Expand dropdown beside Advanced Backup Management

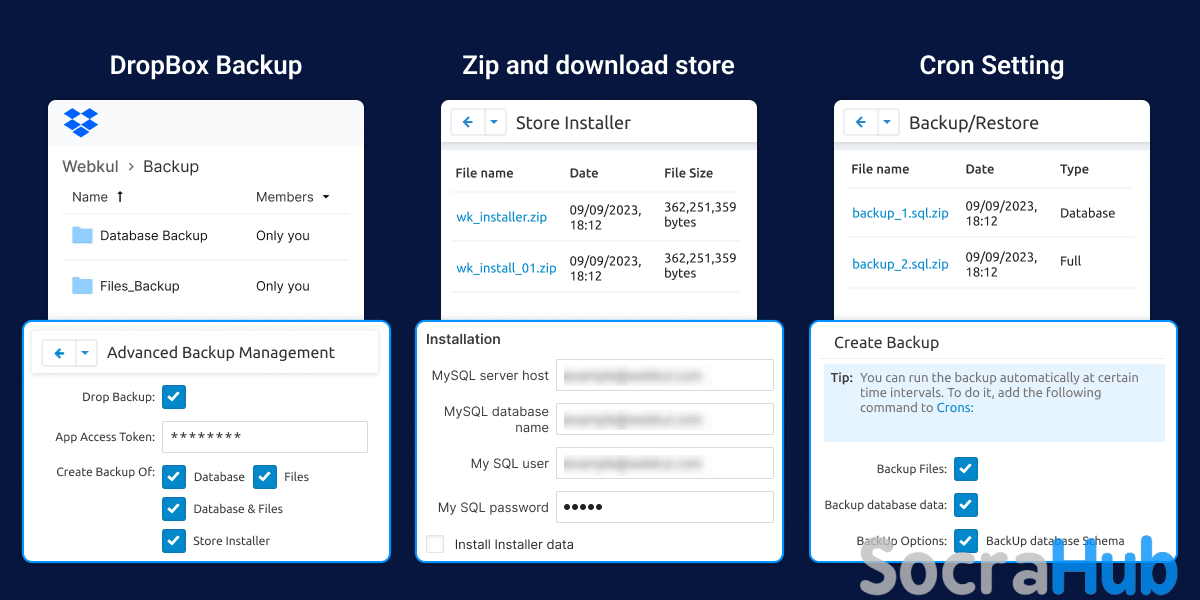click(85, 353)
